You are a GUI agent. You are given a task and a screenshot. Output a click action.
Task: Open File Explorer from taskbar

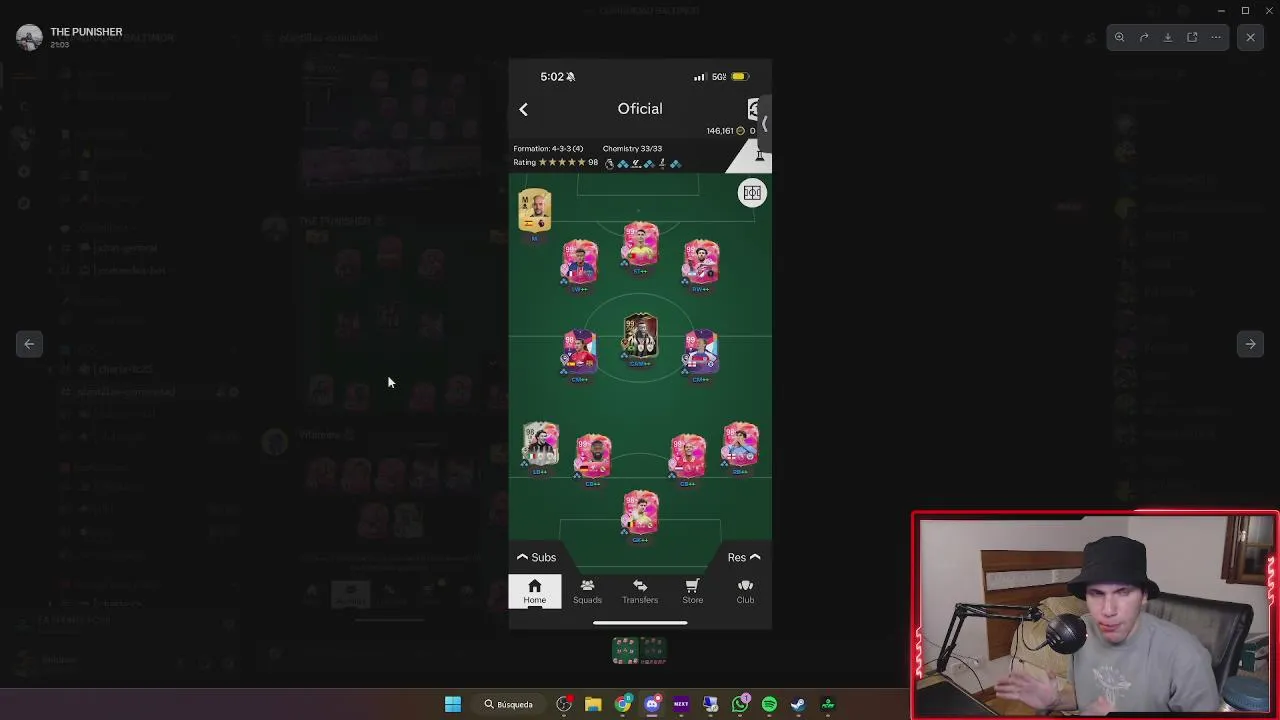click(x=593, y=704)
